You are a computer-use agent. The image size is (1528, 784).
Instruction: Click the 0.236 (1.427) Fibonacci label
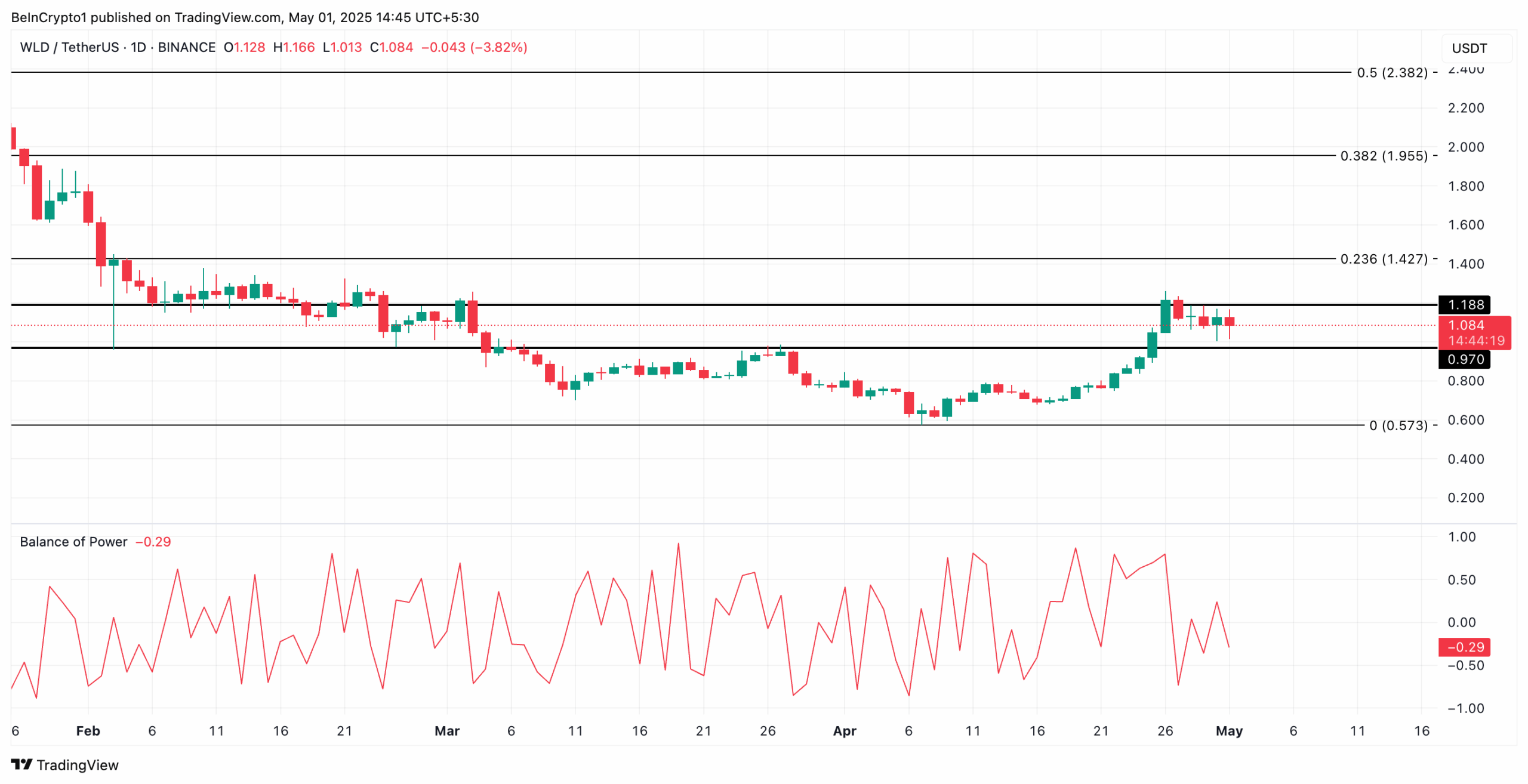(1383, 259)
